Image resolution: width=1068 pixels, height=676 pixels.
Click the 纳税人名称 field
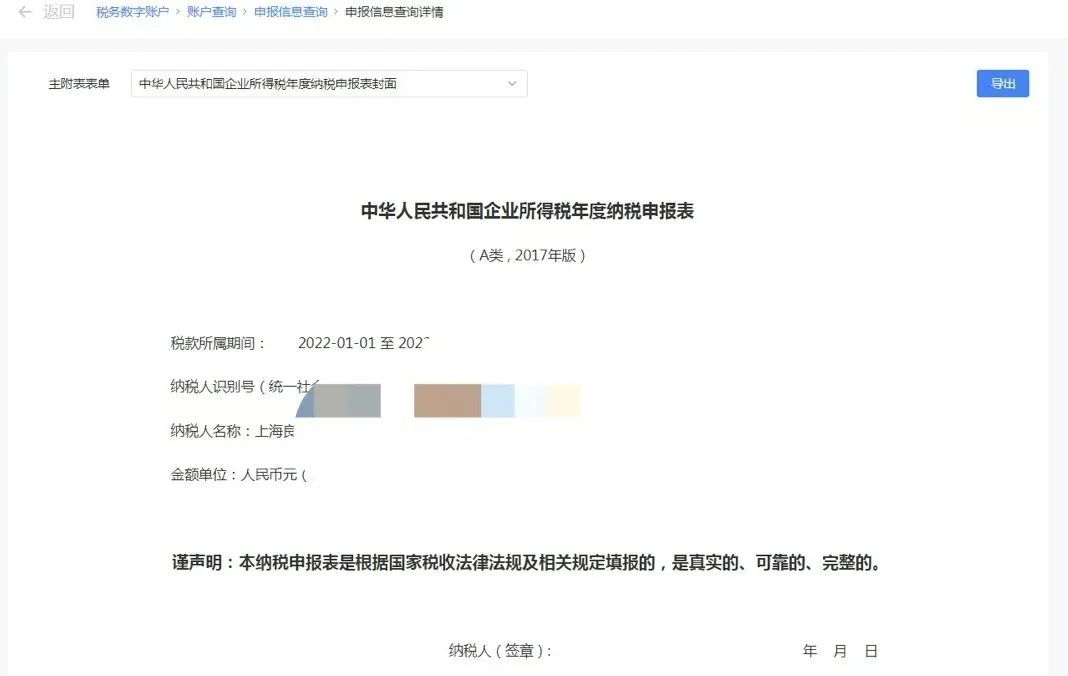[x=232, y=431]
